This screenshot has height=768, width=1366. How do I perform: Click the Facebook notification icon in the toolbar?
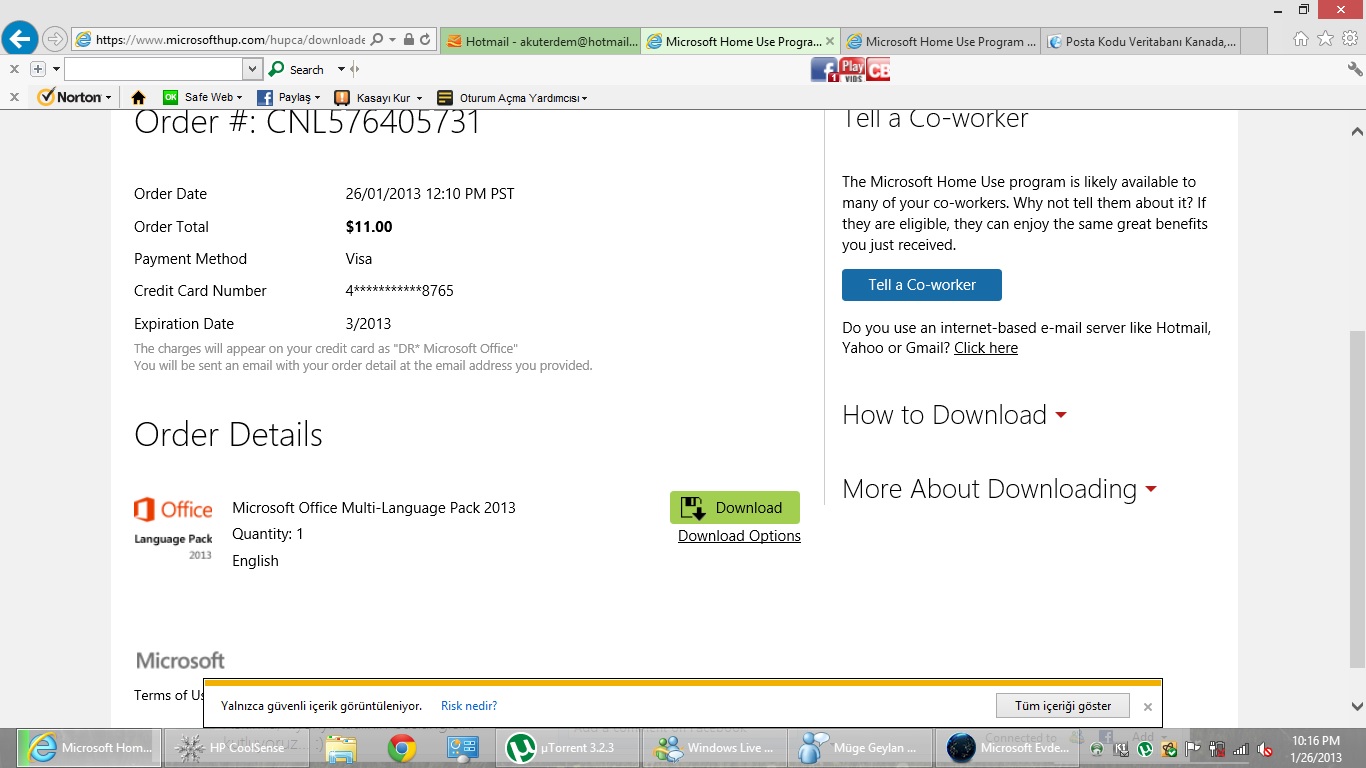[824, 69]
